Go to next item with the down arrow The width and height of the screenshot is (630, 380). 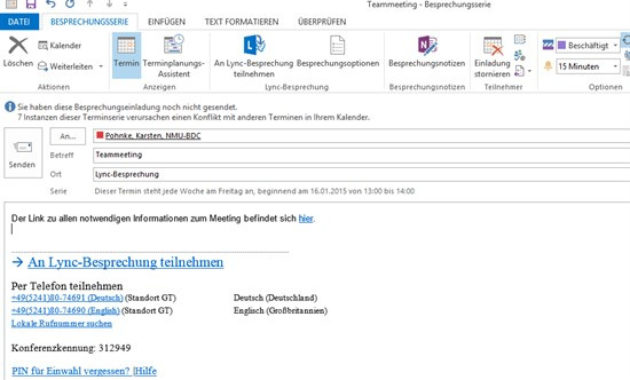click(109, 4)
